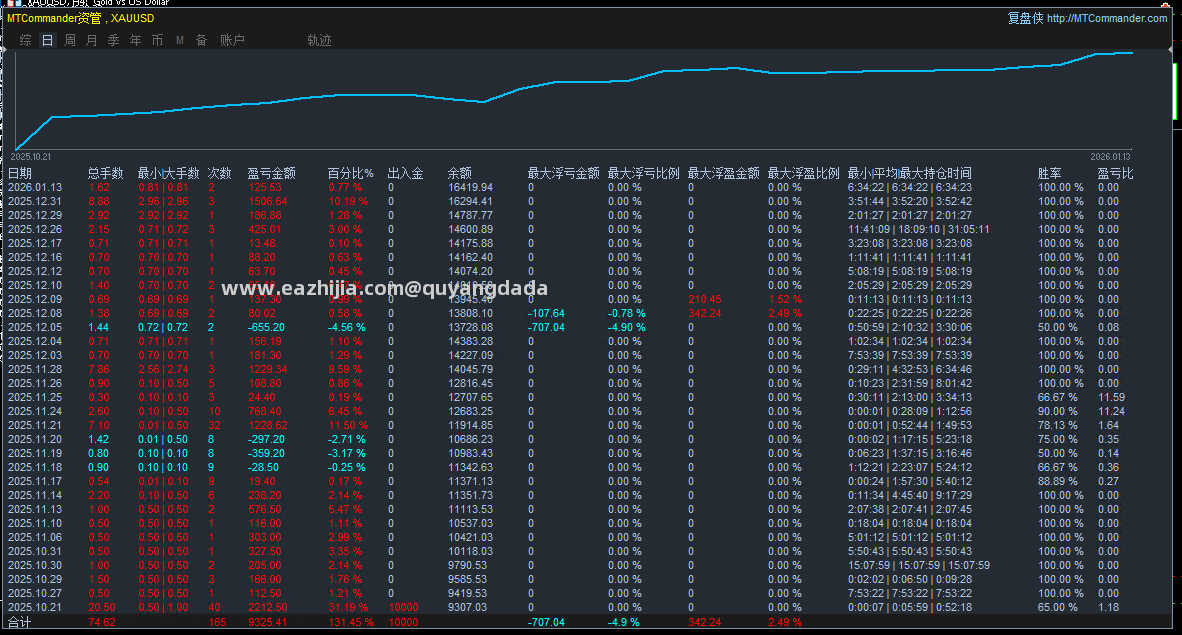Click the -107.64 floating loss value

point(547,314)
